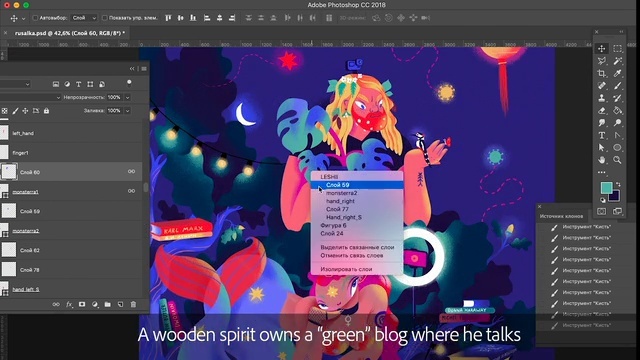Select the Pen tool
The width and height of the screenshot is (640, 360).
pos(618,135)
